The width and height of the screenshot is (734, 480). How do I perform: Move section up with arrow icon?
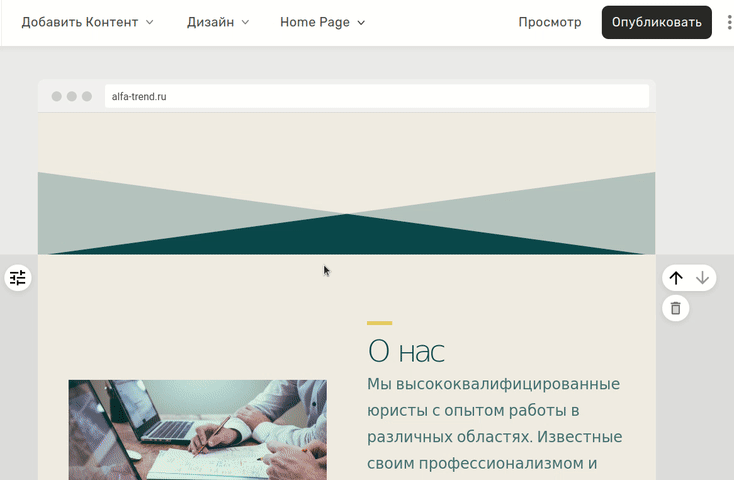coord(676,278)
